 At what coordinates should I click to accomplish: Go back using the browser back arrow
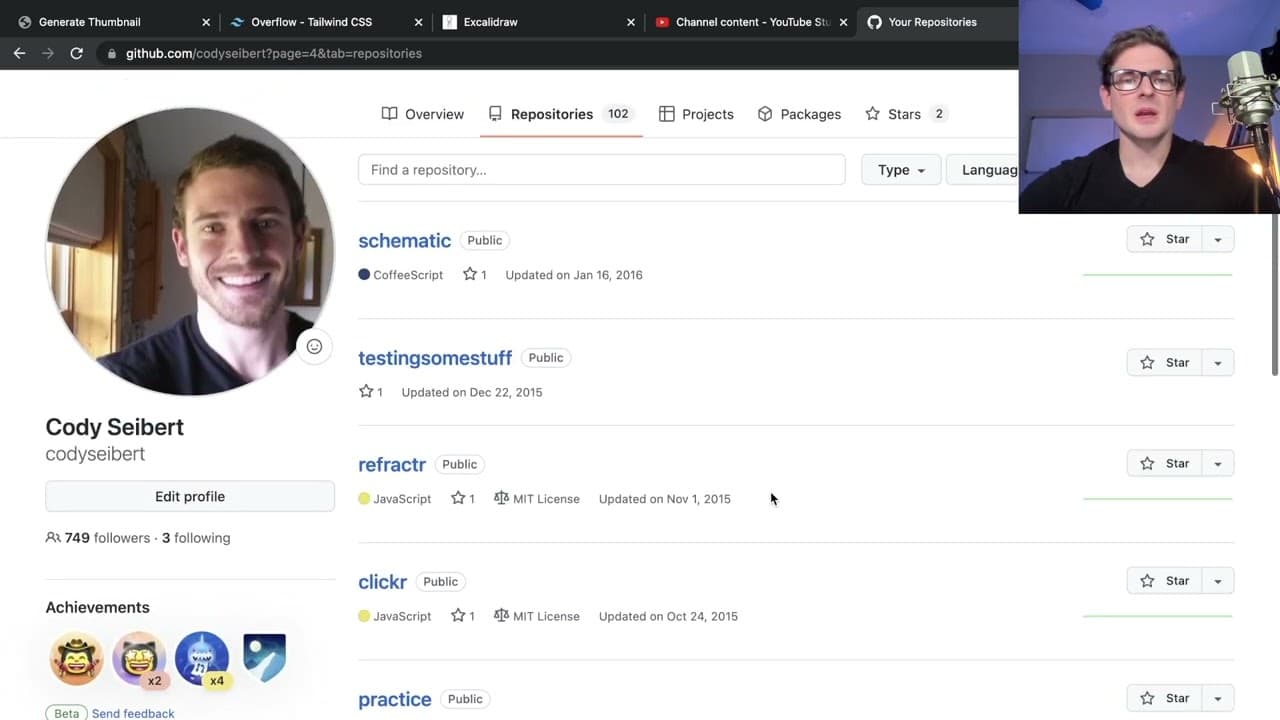19,53
